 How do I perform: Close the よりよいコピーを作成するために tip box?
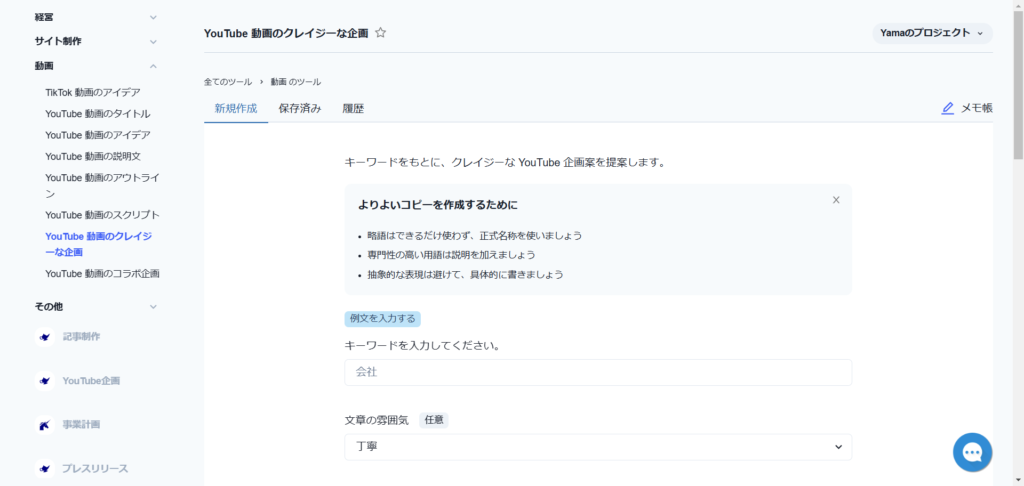click(x=836, y=200)
